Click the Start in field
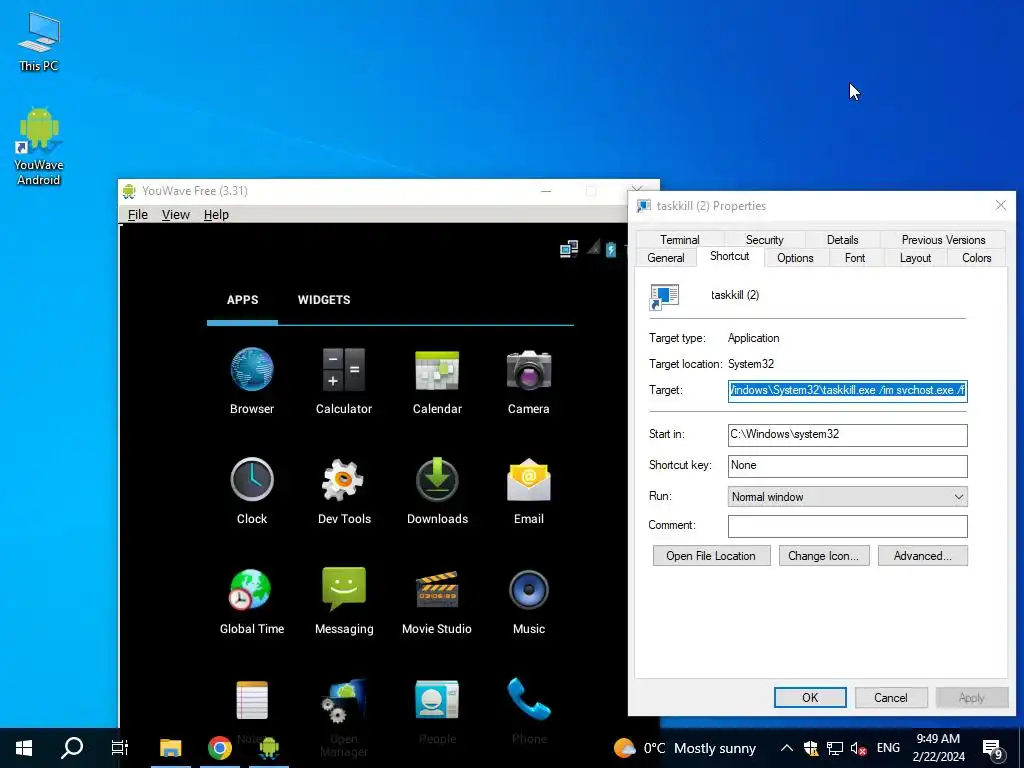Viewport: 1024px width, 768px height. 847,435
